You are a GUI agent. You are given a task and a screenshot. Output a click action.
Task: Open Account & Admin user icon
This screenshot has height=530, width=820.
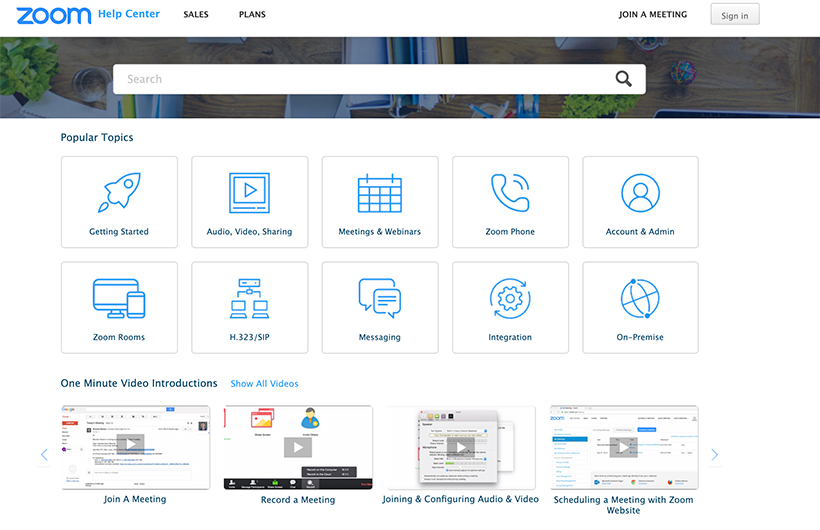(x=640, y=193)
